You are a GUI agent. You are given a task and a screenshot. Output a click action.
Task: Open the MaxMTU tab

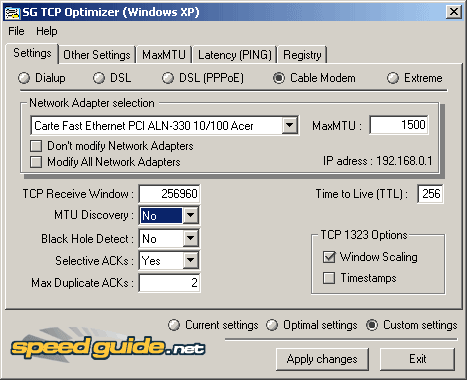point(164,55)
